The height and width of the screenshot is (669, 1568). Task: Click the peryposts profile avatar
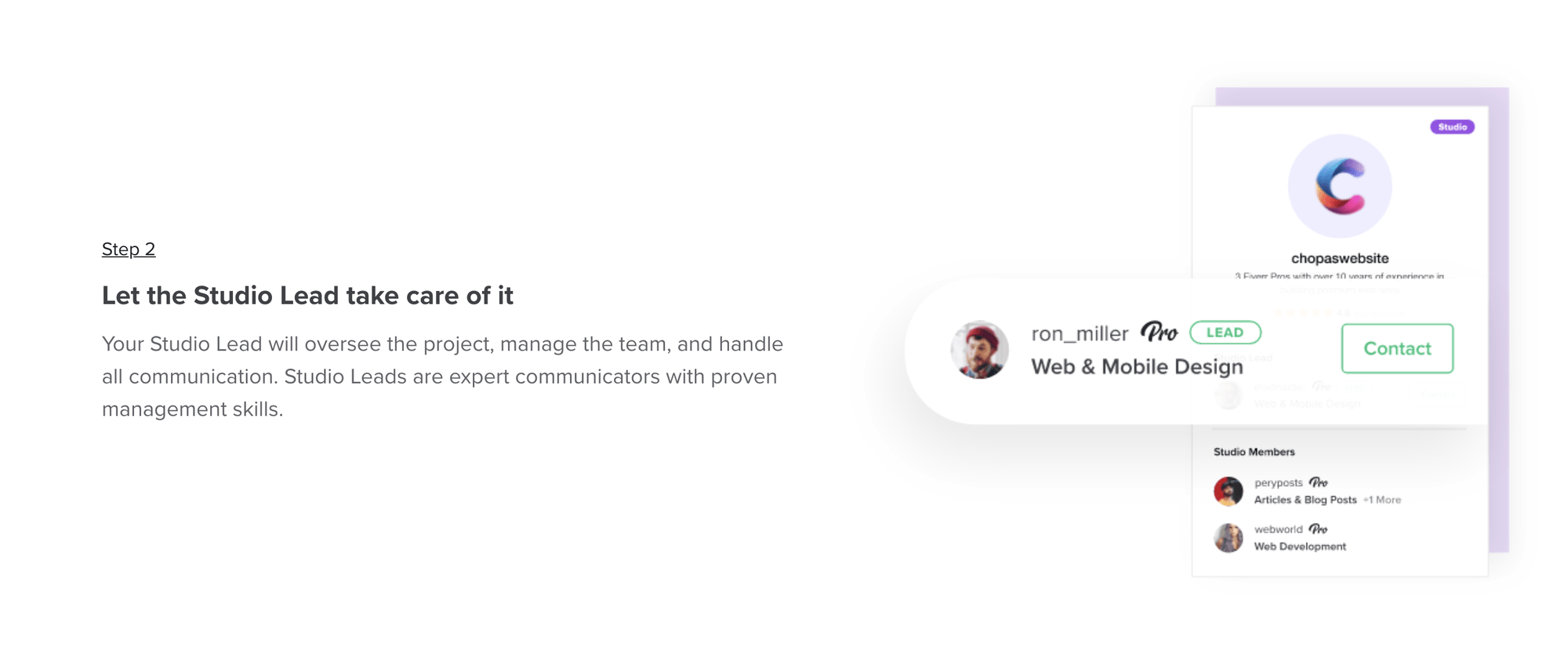coord(1228,491)
